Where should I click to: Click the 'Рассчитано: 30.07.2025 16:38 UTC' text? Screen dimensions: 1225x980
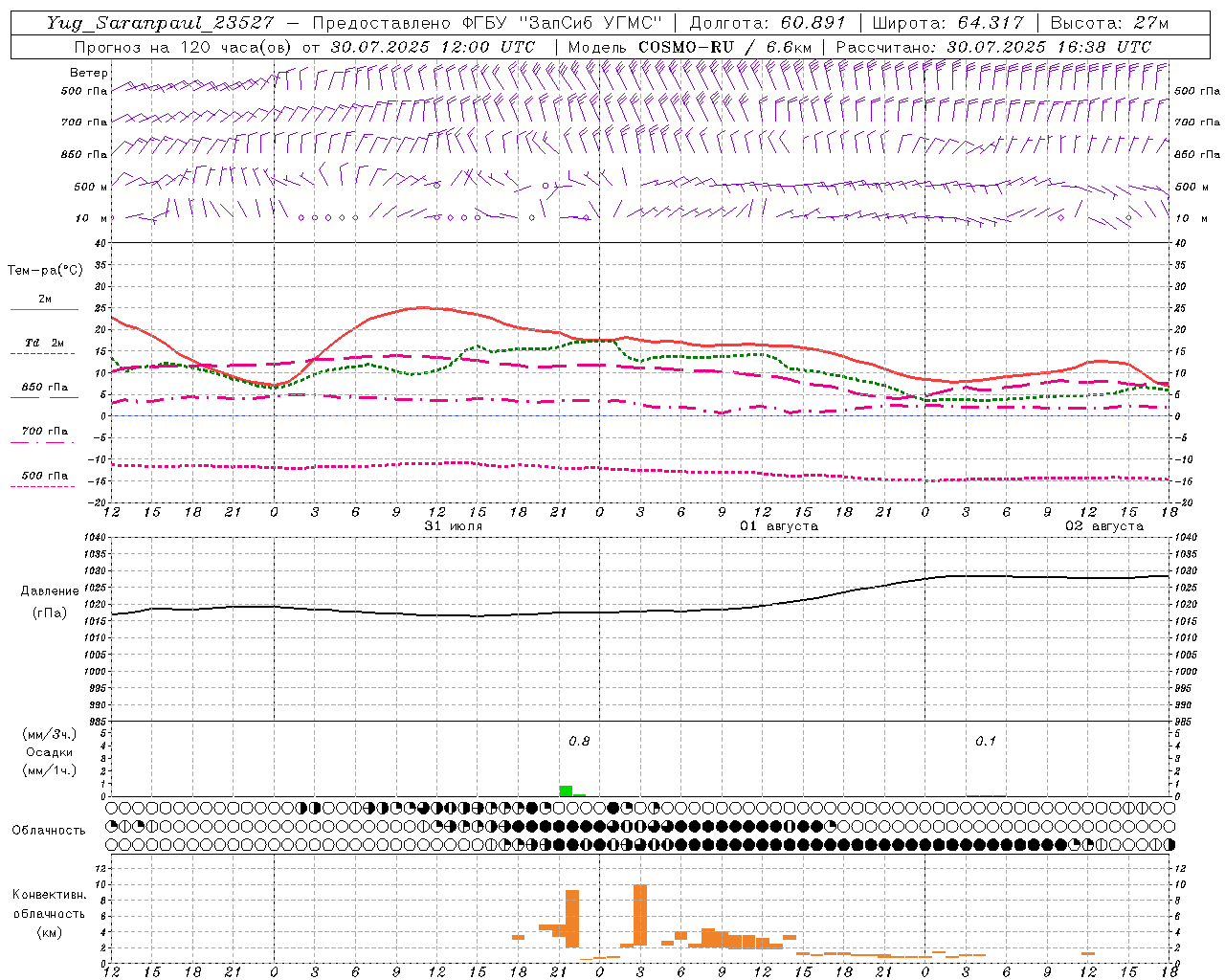993,47
